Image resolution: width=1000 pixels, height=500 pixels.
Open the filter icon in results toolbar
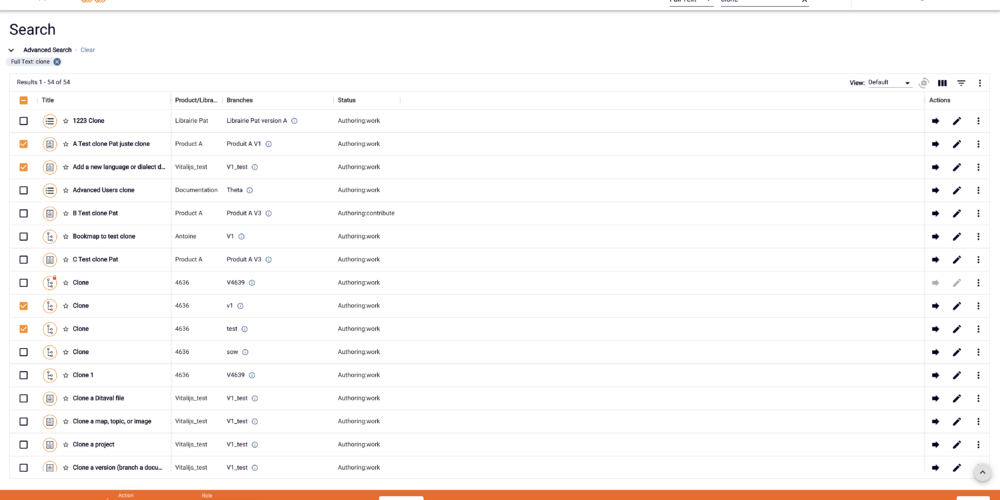[x=961, y=83]
